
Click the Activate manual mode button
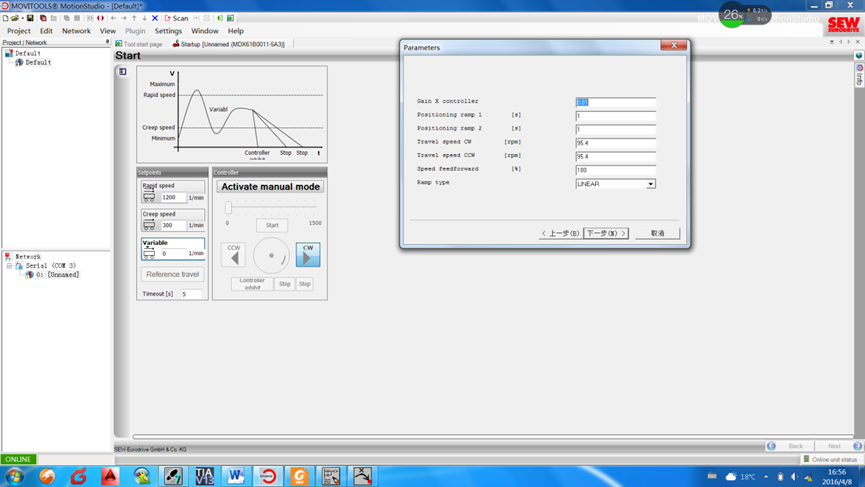tap(270, 187)
